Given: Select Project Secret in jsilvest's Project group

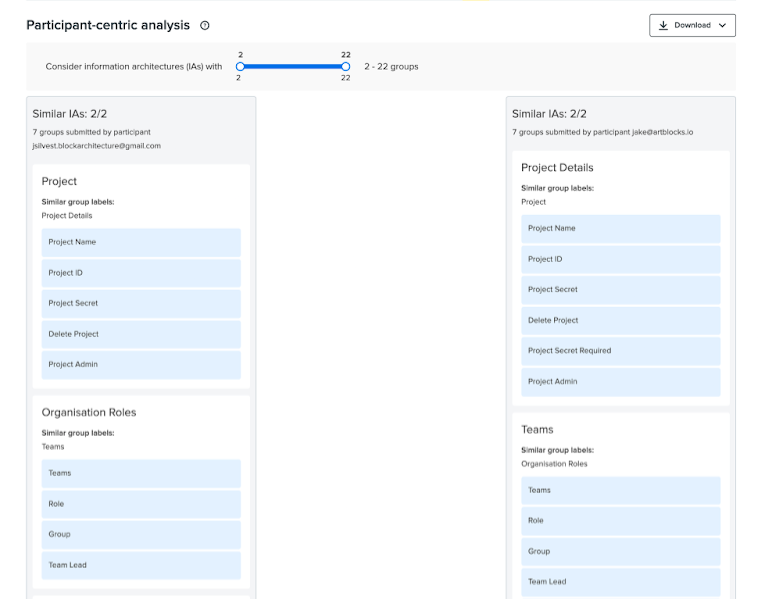Looking at the screenshot, I should (x=141, y=303).
